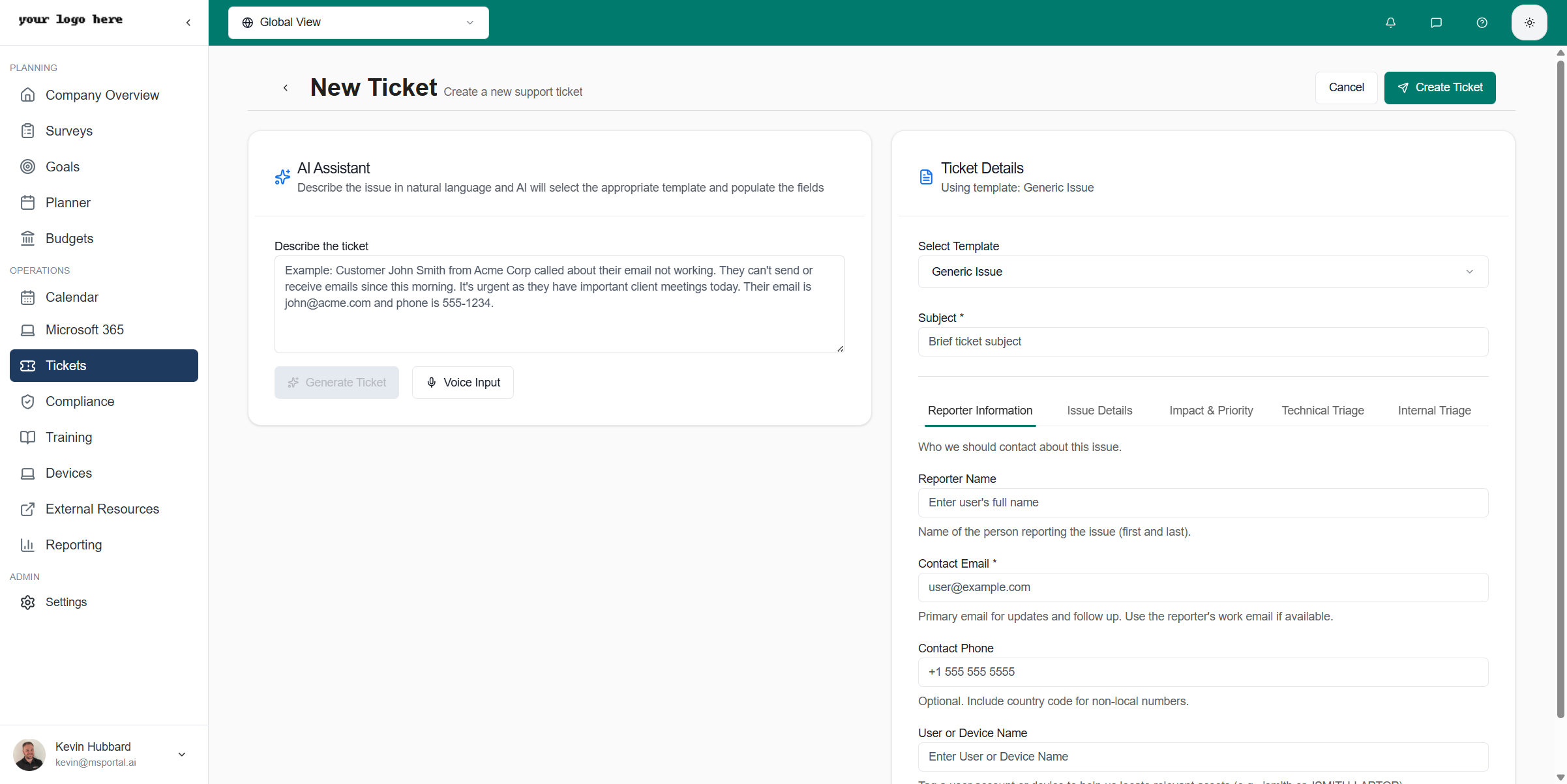Expand the Global View dropdown
This screenshot has height=784, width=1567.
358,23
